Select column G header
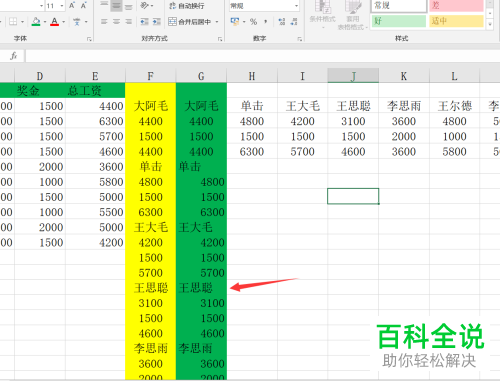This screenshot has width=500, height=381. pyautogui.click(x=201, y=76)
